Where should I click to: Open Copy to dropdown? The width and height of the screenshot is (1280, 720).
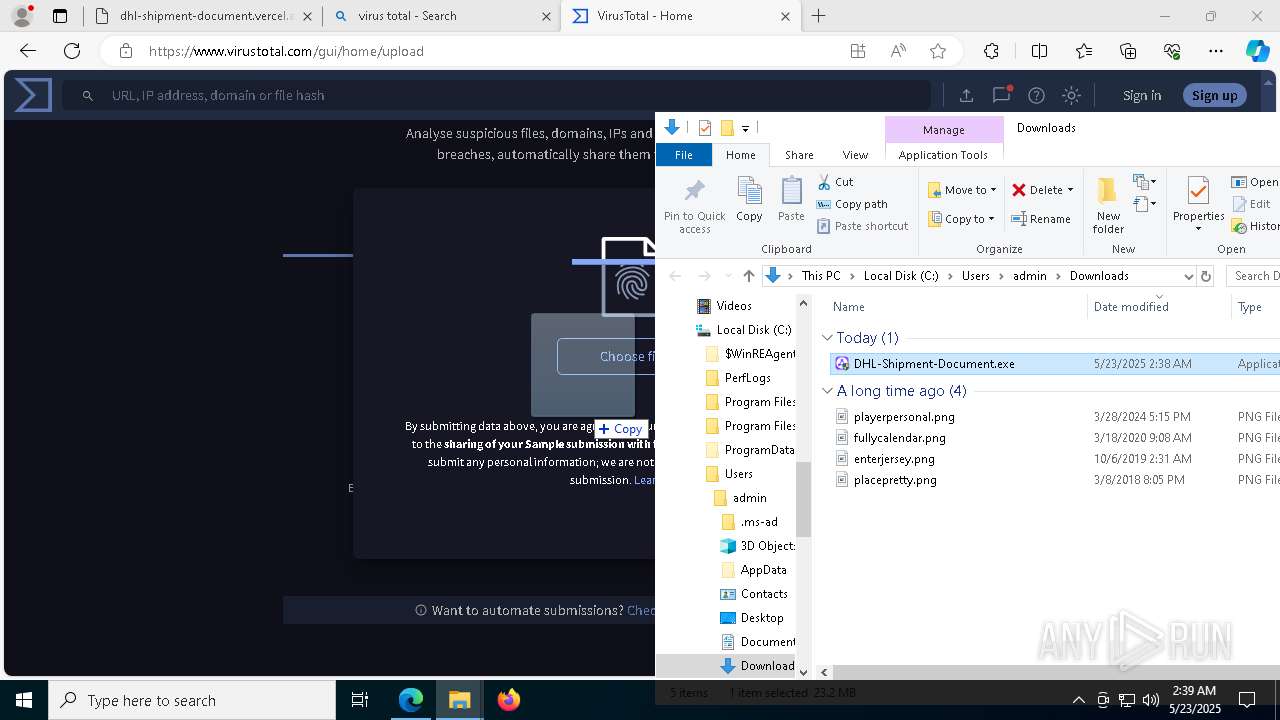(x=961, y=219)
